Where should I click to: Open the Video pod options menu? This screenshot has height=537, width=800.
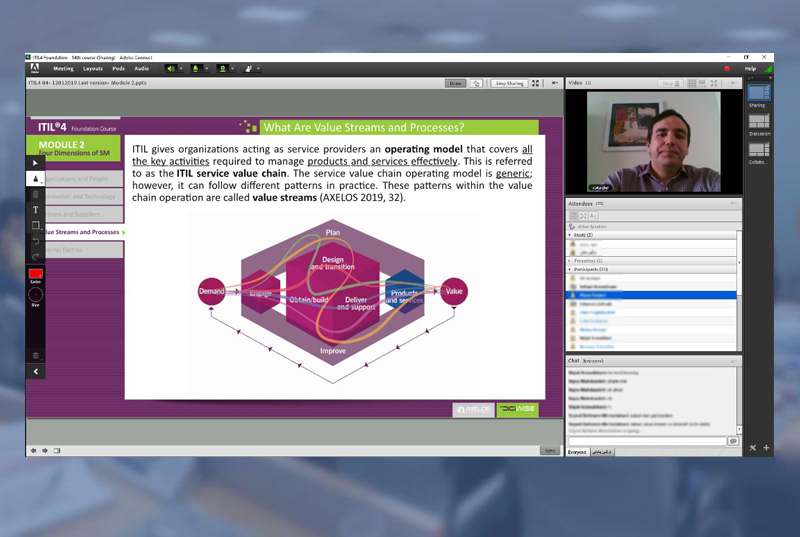tap(733, 83)
